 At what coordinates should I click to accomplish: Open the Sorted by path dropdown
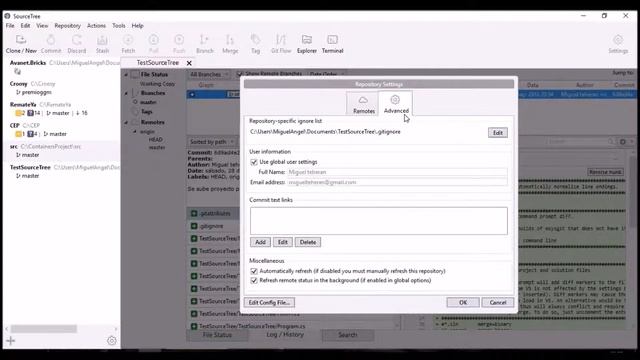[212, 142]
